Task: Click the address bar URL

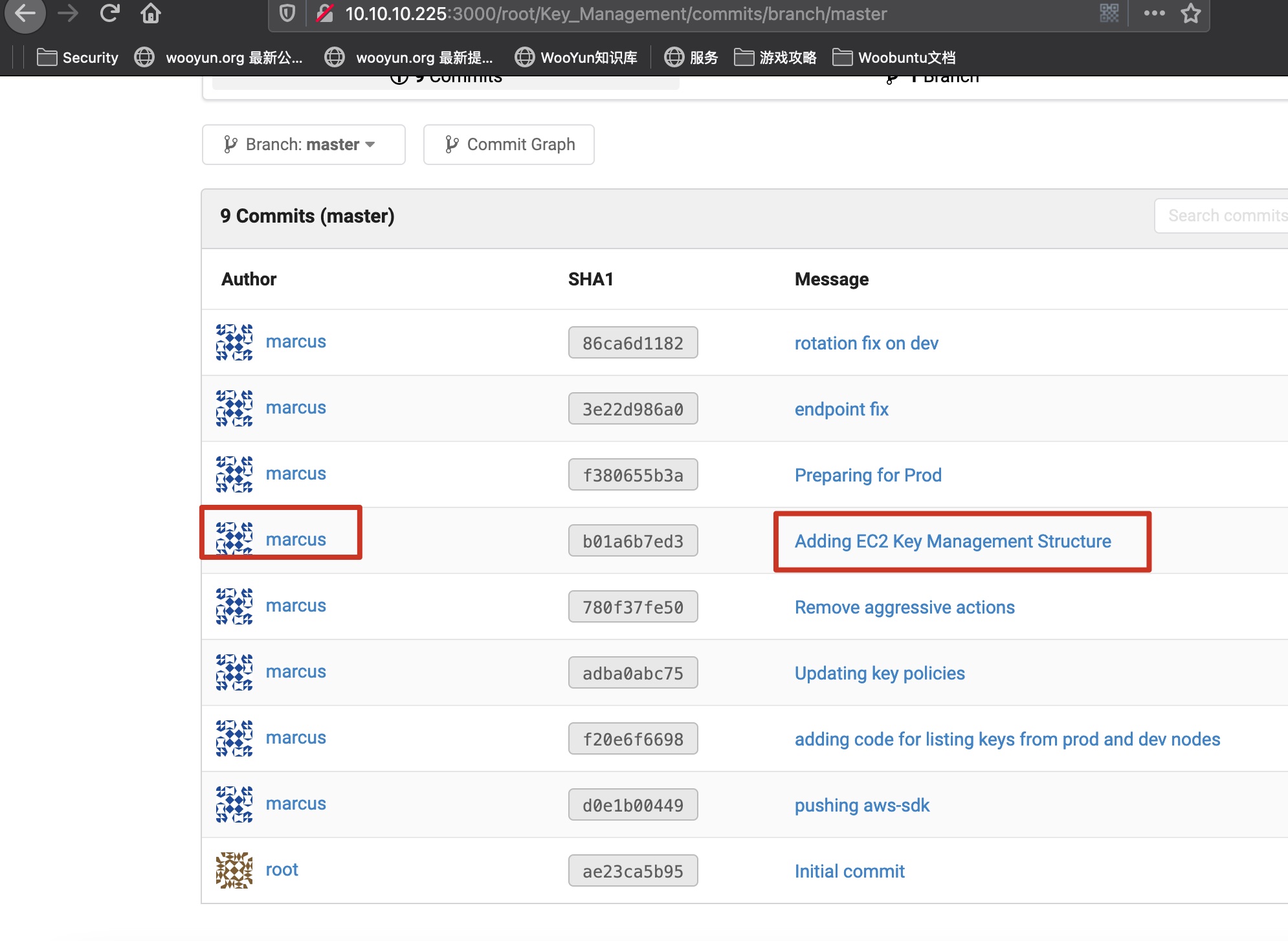Action: click(x=615, y=14)
